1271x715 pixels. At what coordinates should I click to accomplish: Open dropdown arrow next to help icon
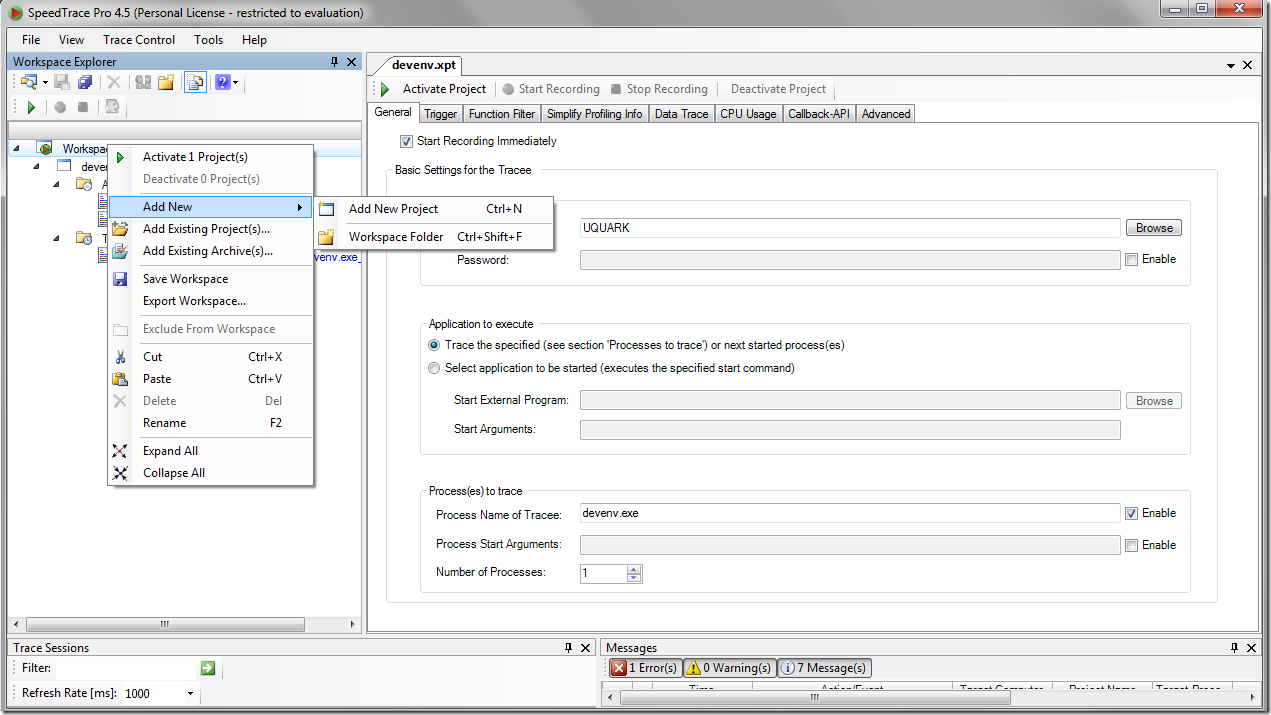(235, 82)
